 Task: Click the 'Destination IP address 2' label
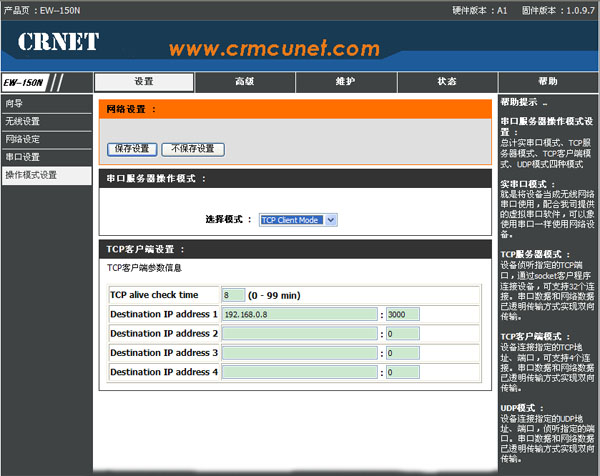point(164,334)
